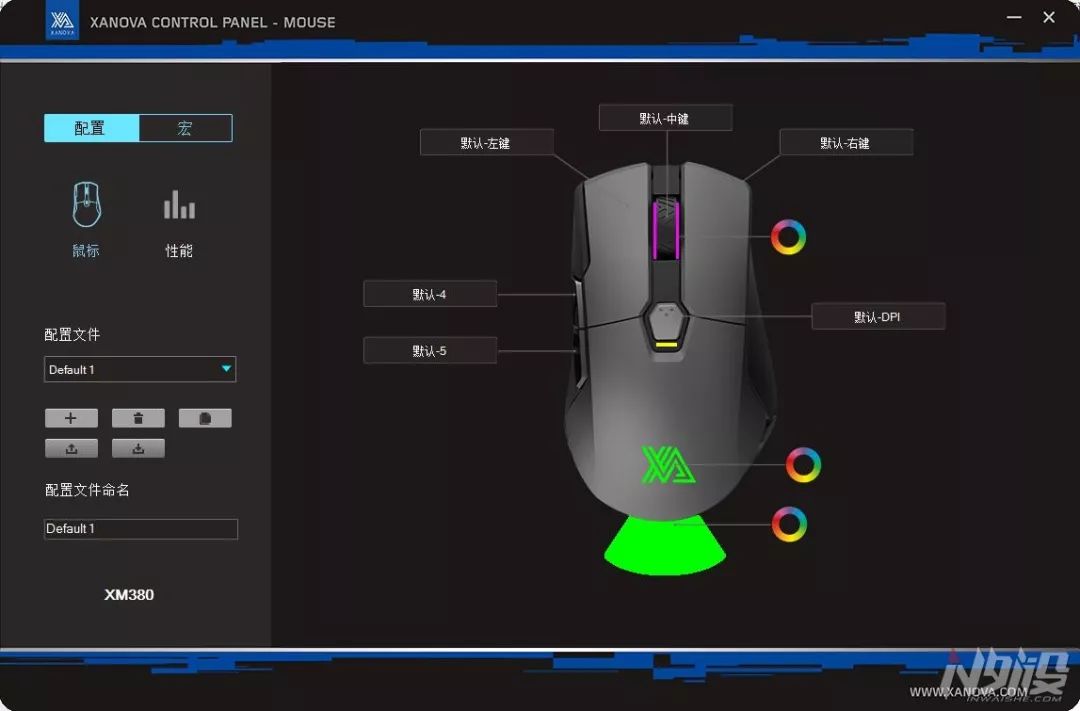Delete profile using trash icon
Image resolution: width=1080 pixels, height=711 pixels.
pyautogui.click(x=138, y=418)
